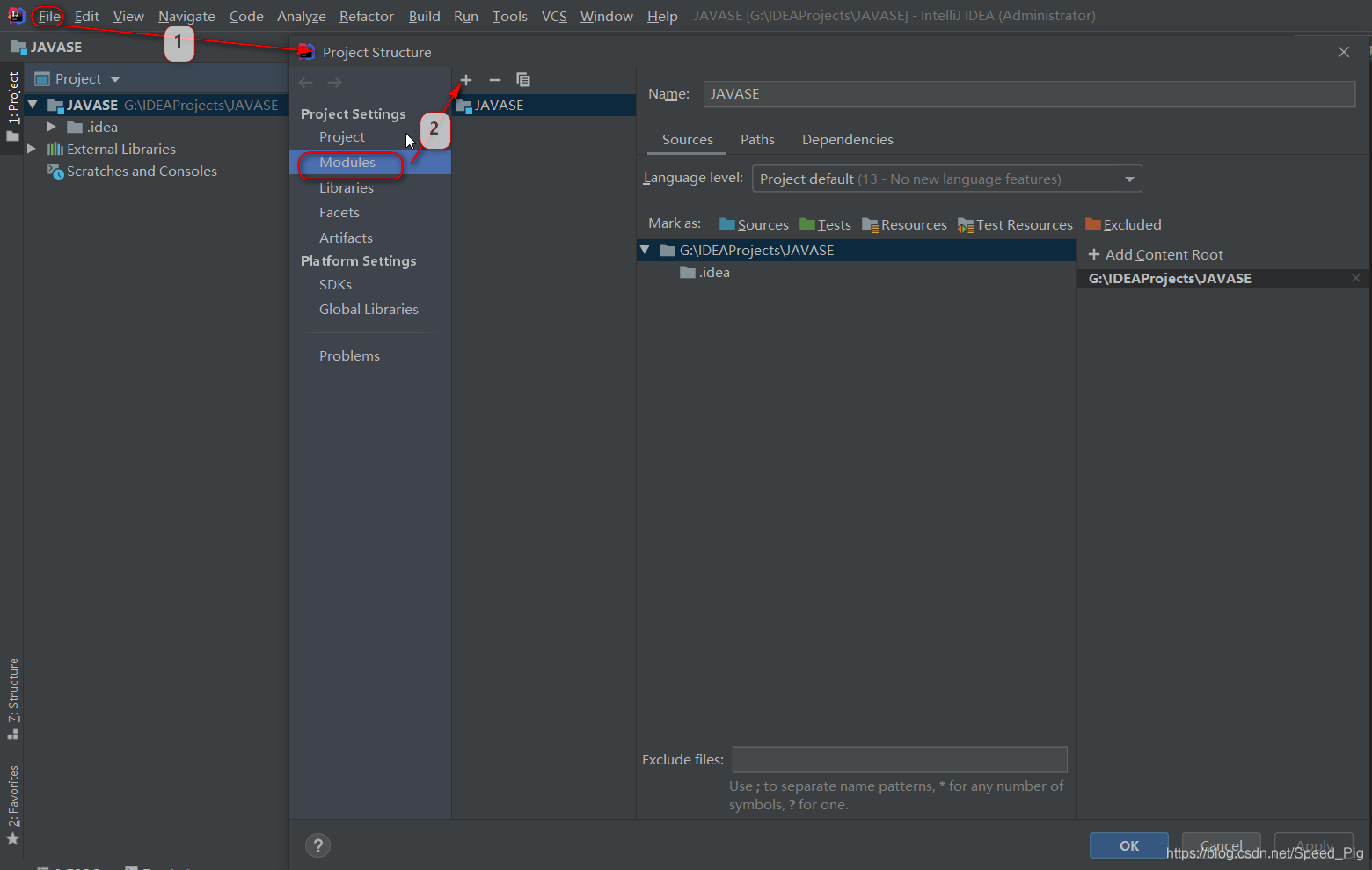
Task: Open the Edit menu
Action: tap(87, 16)
